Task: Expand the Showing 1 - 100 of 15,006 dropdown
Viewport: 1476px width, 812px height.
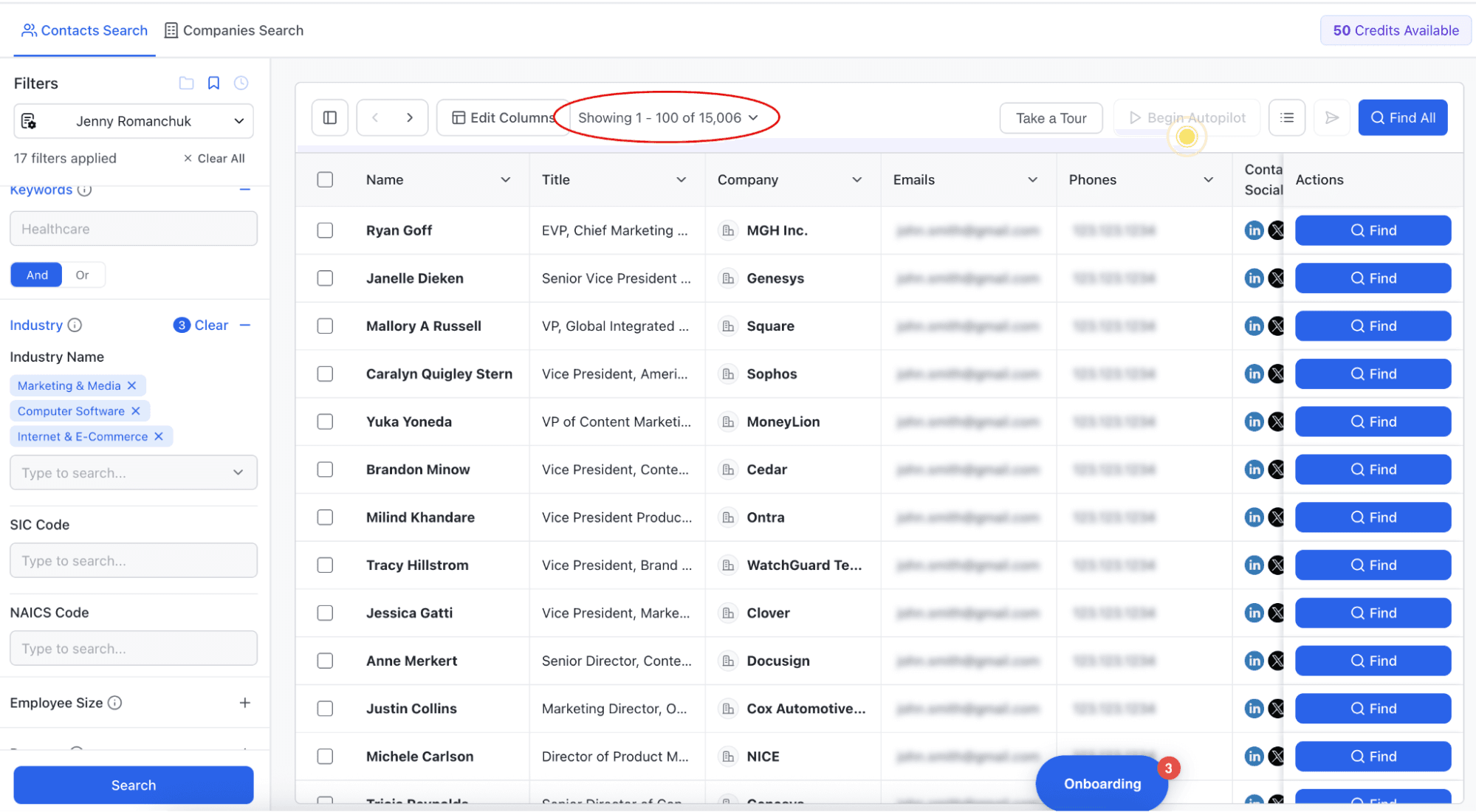Action: [668, 117]
